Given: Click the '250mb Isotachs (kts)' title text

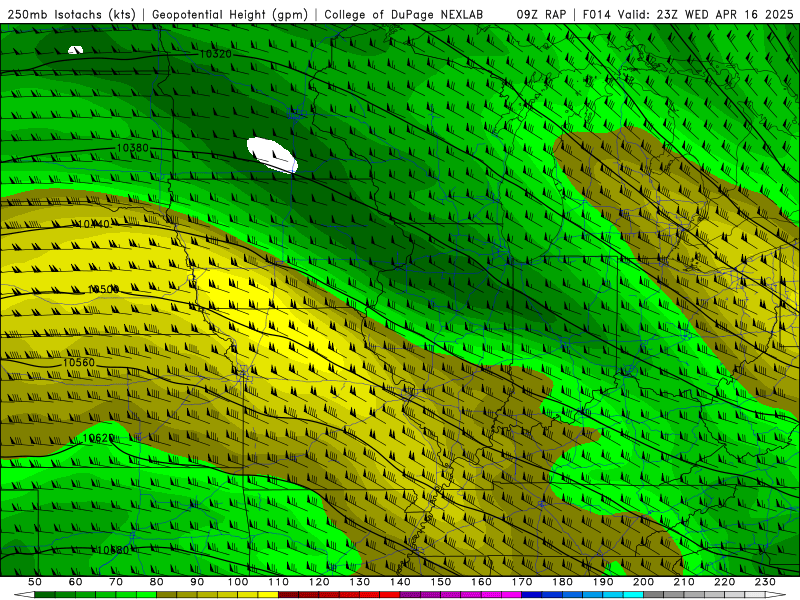Looking at the screenshot, I should pyautogui.click(x=71, y=15).
